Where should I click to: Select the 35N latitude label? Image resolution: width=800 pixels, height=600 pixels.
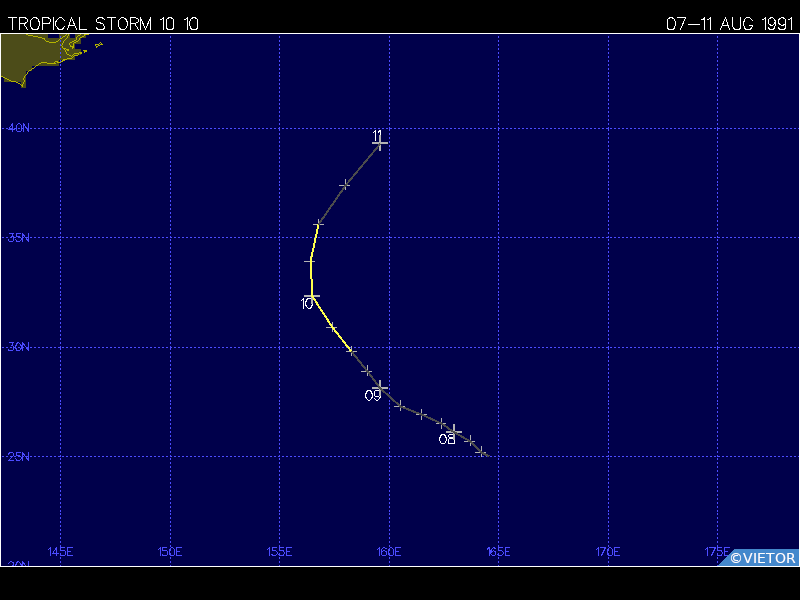click(19, 238)
